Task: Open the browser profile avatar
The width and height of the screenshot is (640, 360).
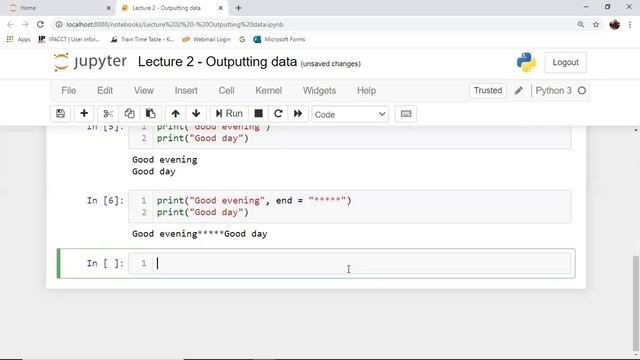Action: point(615,24)
